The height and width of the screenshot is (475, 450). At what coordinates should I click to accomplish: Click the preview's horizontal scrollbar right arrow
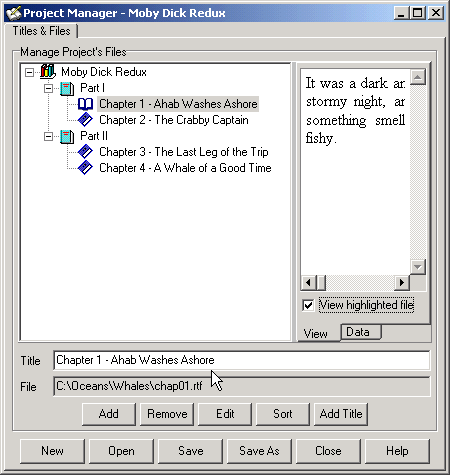(402, 283)
